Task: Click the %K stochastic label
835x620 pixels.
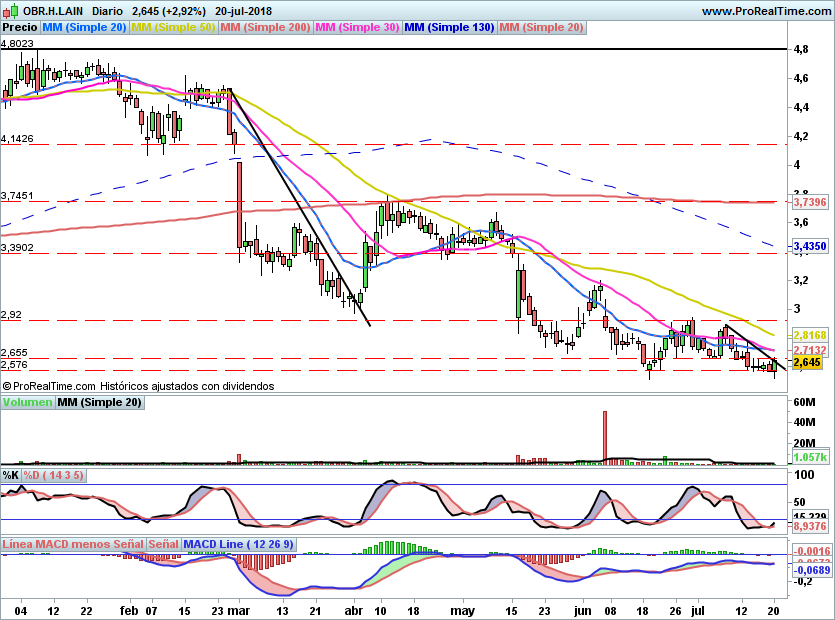Action: [x=11, y=475]
